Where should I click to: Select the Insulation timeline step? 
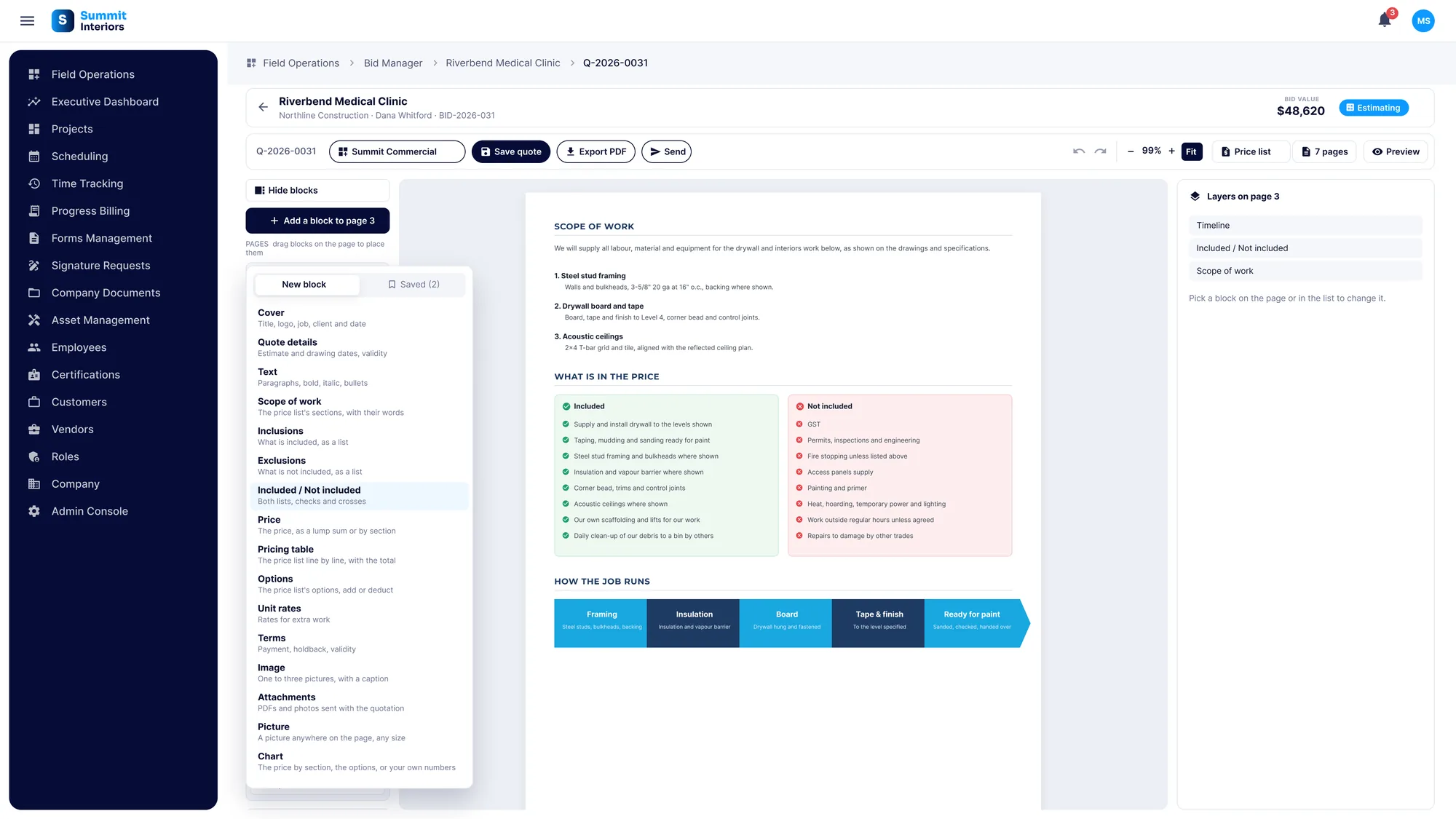pos(693,623)
